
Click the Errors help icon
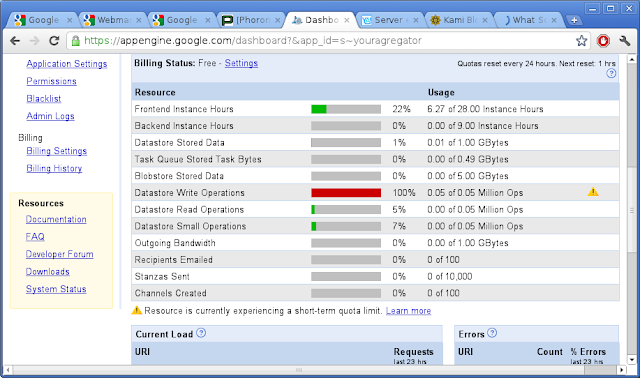click(x=492, y=333)
